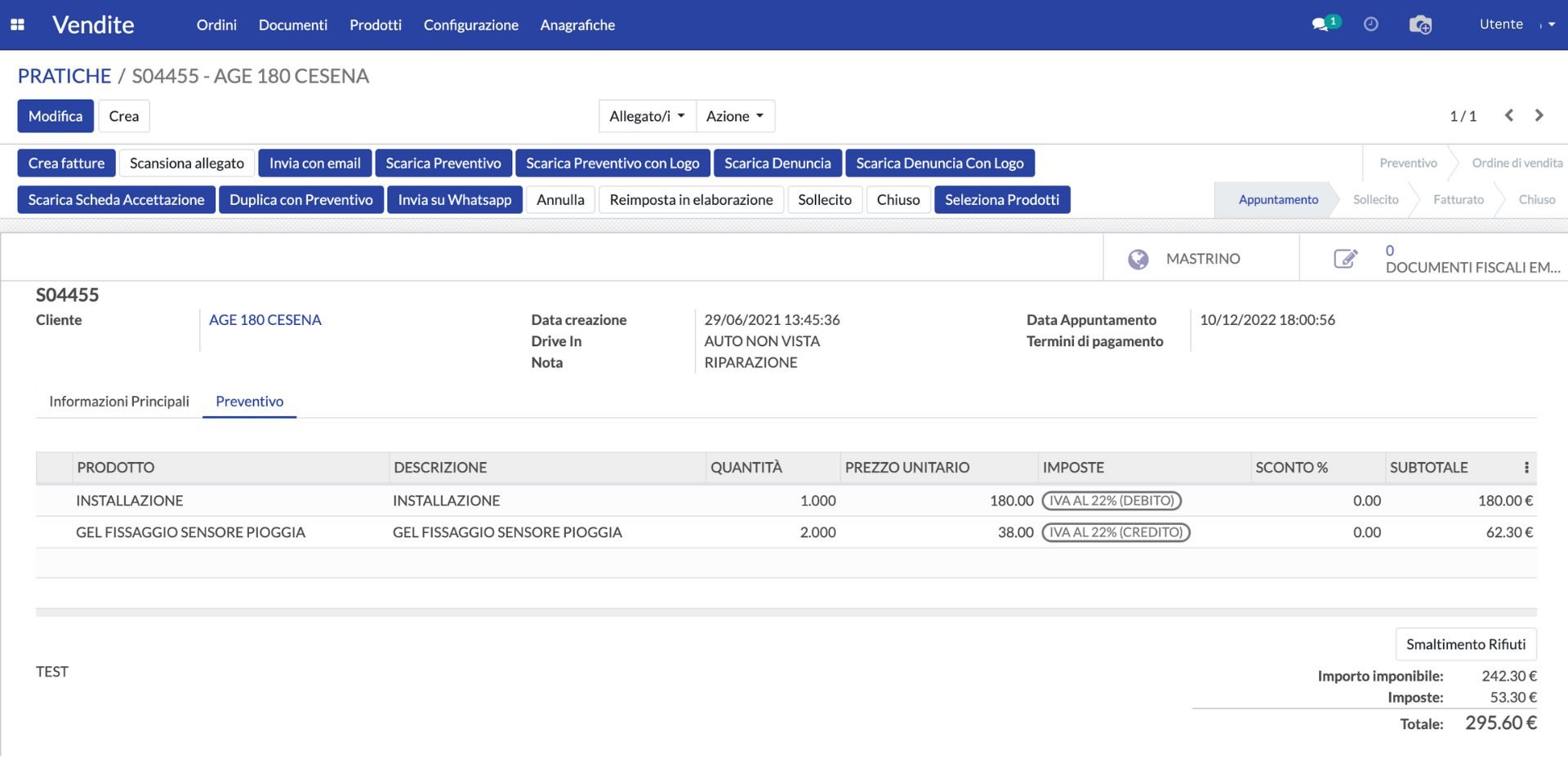This screenshot has width=1568, height=760.
Task: Open the Documenti menu
Action: [x=293, y=24]
